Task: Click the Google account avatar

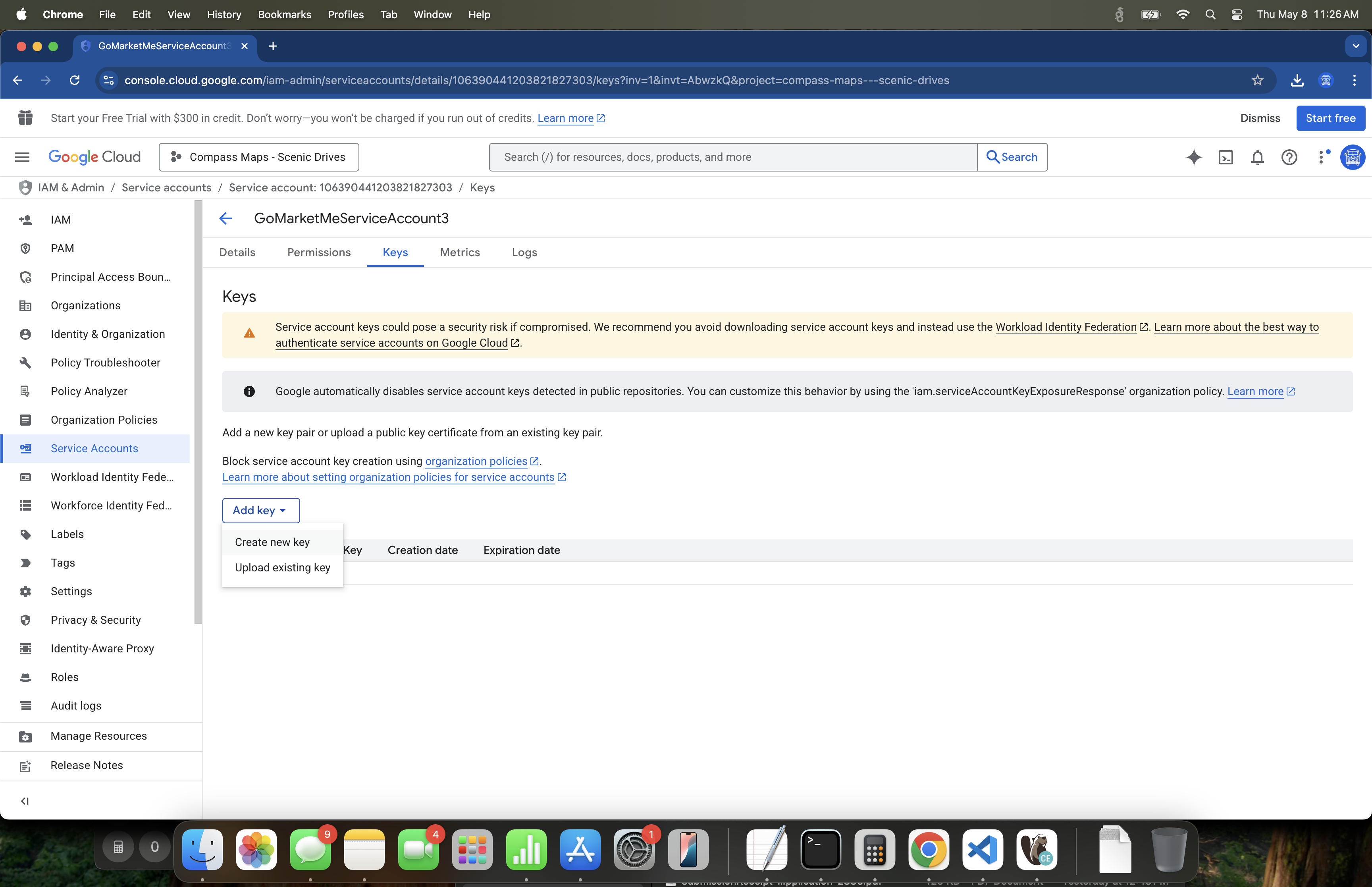Action: pos(1353,157)
